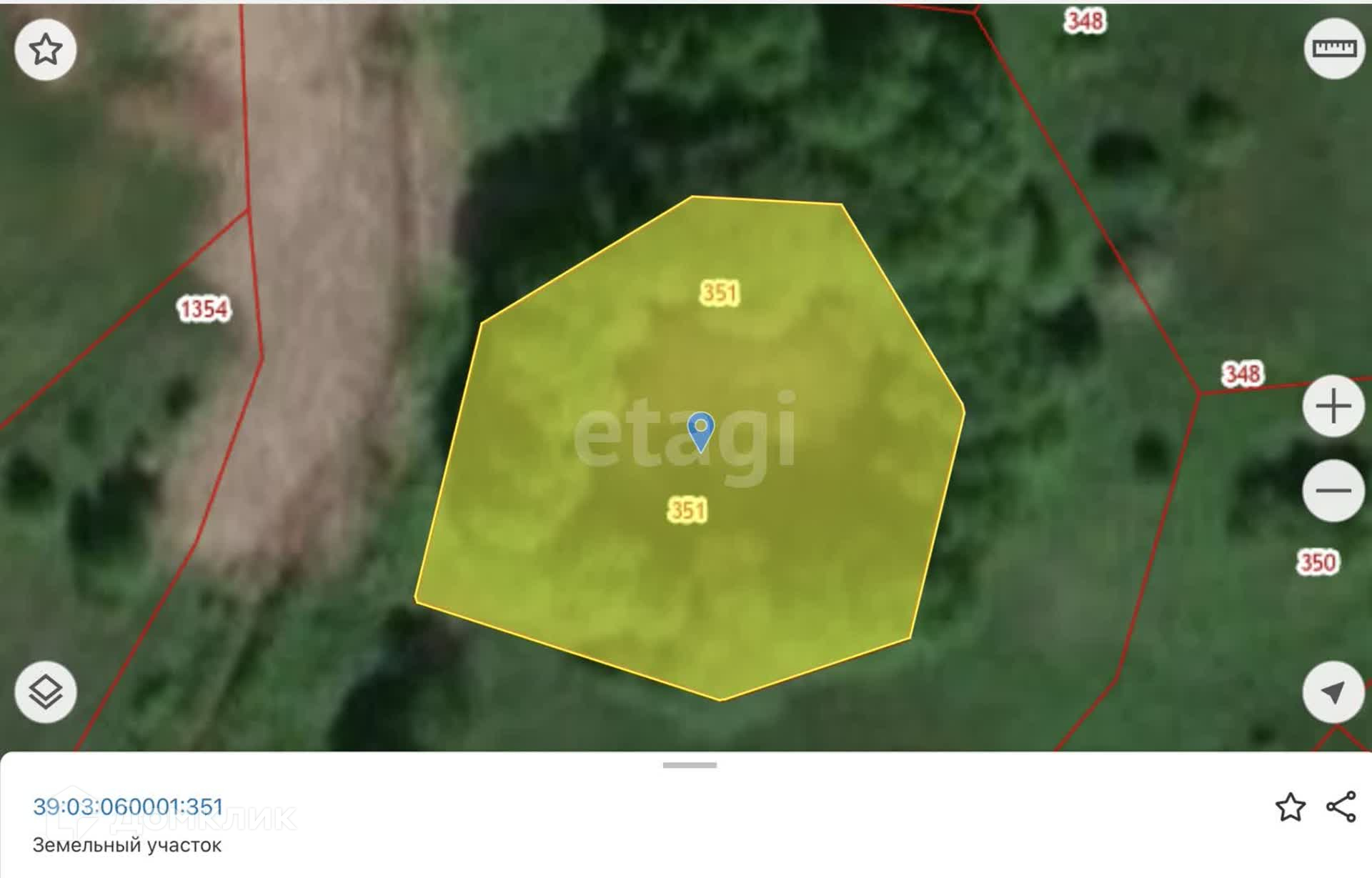Click the lower 351 parcel label

coord(687,510)
